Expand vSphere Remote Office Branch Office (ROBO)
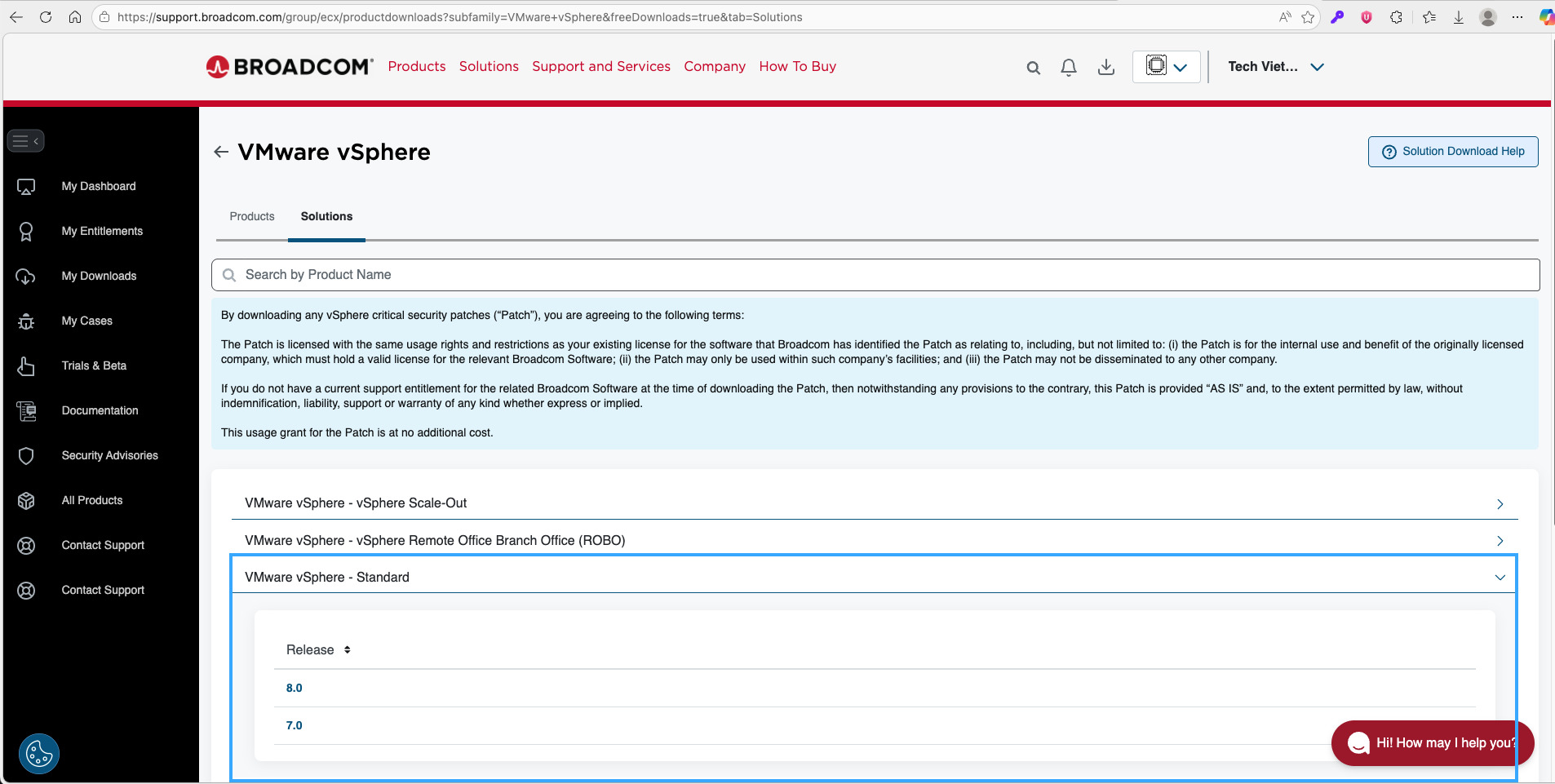Screen dimensions: 1555x784 875,541
